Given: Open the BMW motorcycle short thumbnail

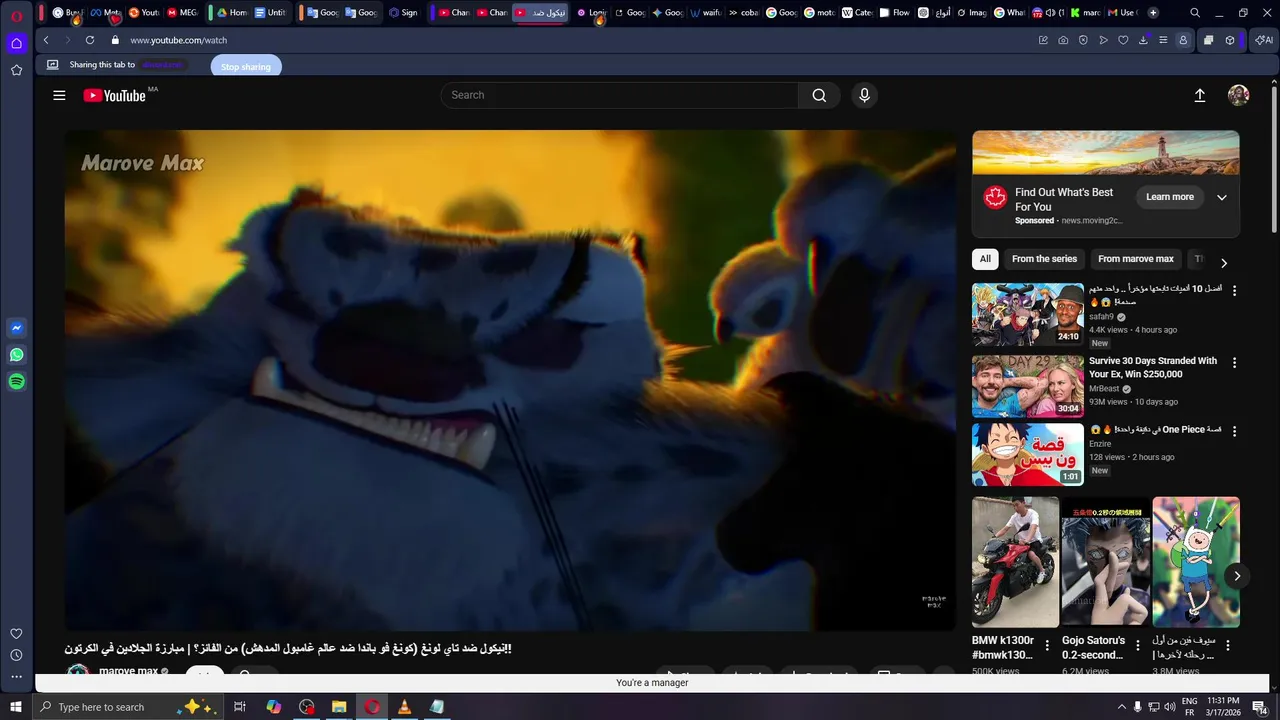Looking at the screenshot, I should pyautogui.click(x=1015, y=562).
